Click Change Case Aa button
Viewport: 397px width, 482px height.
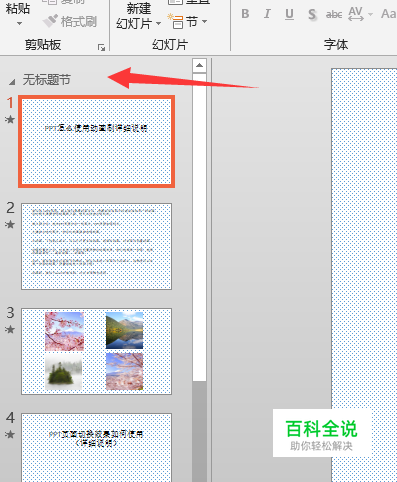coord(389,14)
